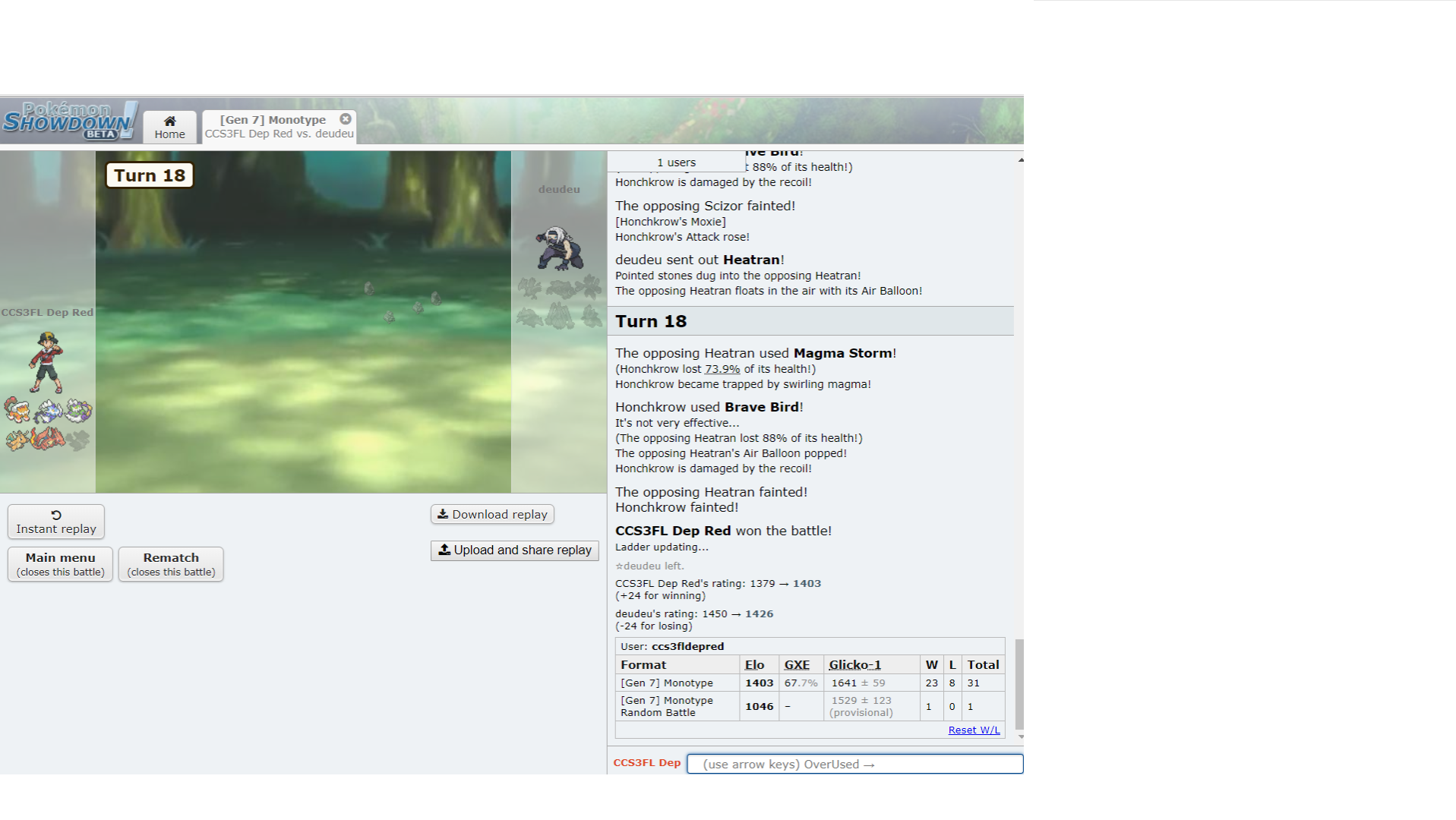Click the Reset W/L link
Image resolution: width=1456 pixels, height=820 pixels.
point(974,730)
